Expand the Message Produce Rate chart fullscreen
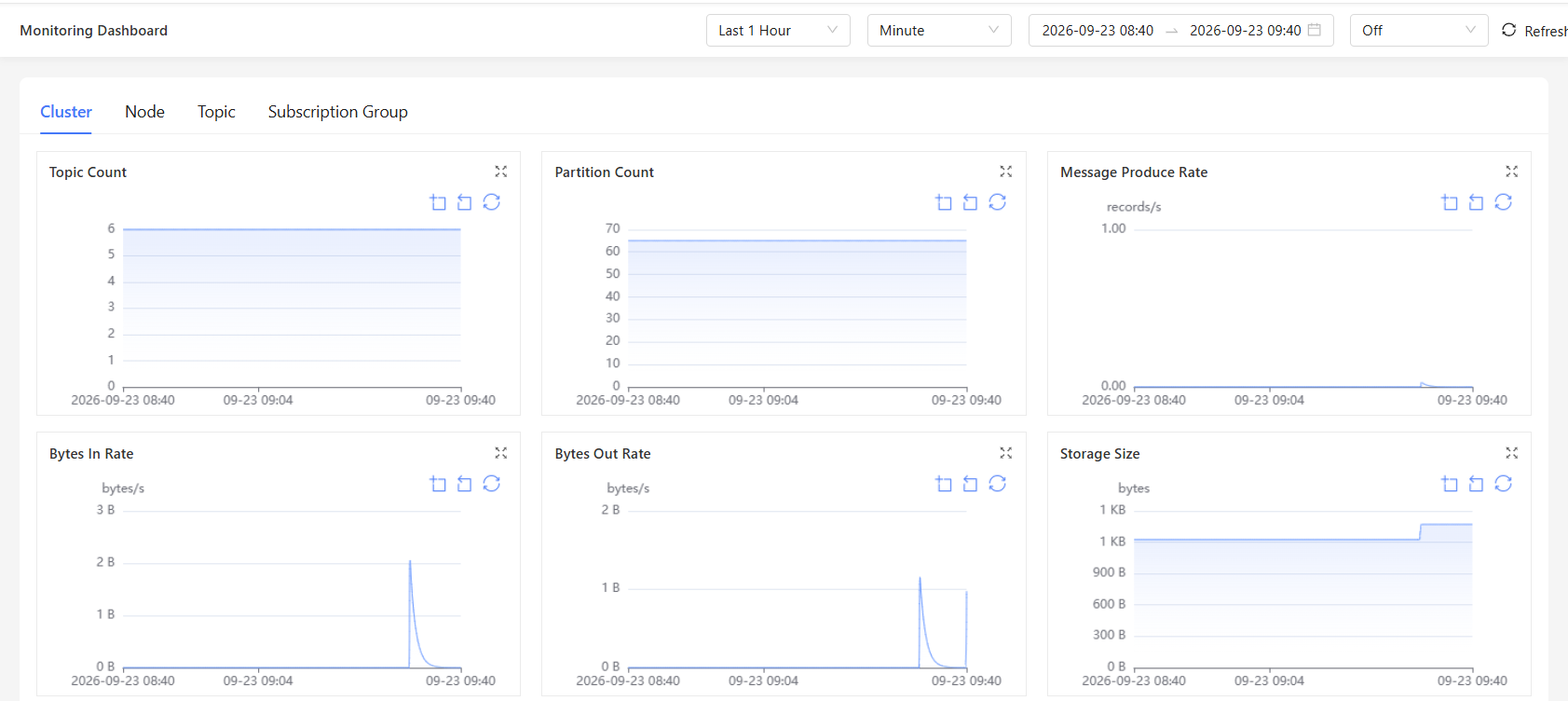This screenshot has width=1568, height=701. pyautogui.click(x=1512, y=172)
